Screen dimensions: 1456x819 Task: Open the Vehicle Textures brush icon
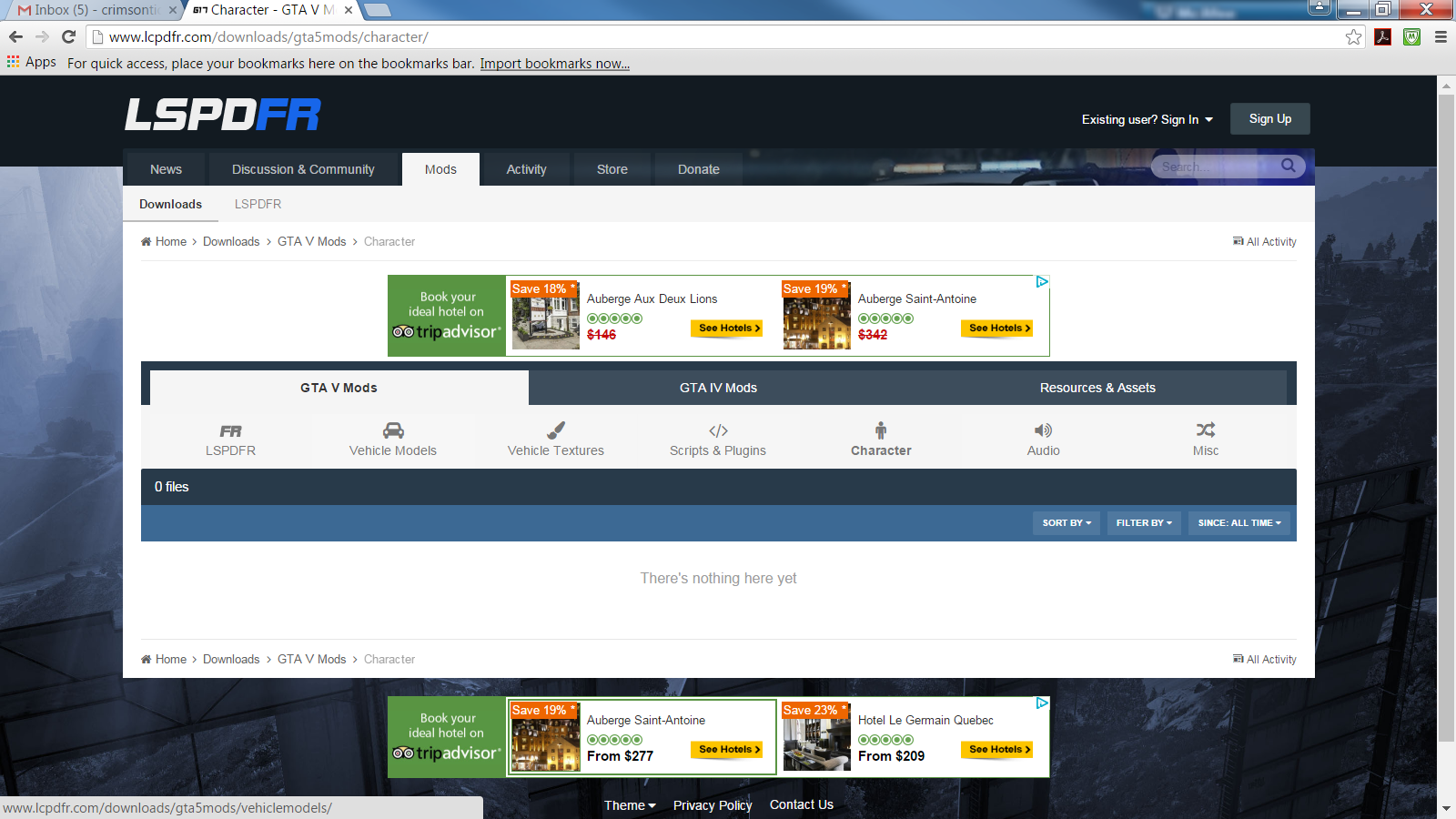(556, 430)
